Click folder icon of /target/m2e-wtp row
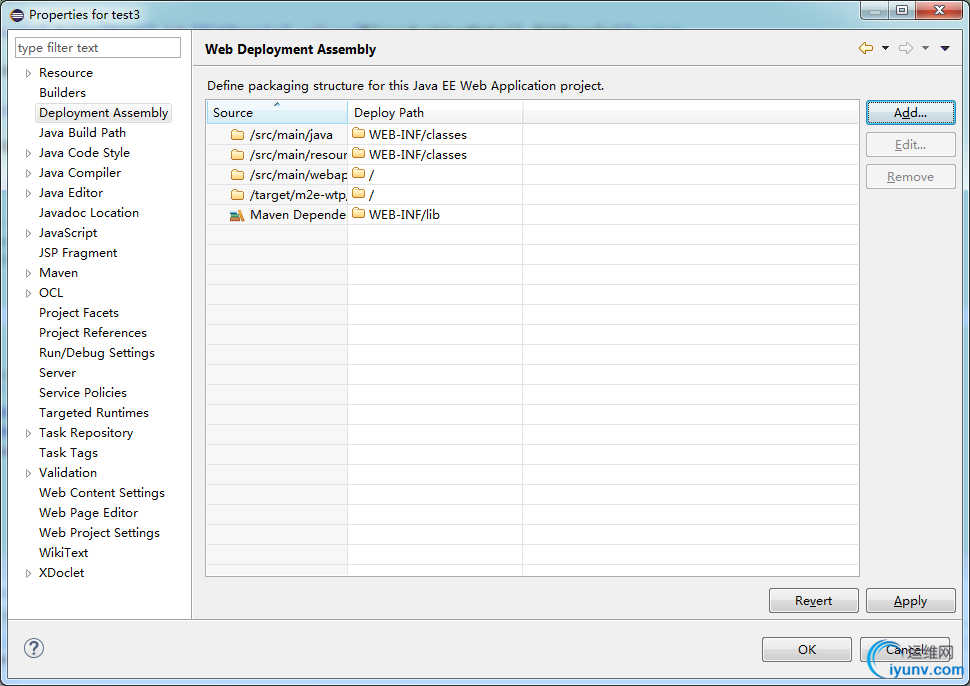 (x=237, y=194)
